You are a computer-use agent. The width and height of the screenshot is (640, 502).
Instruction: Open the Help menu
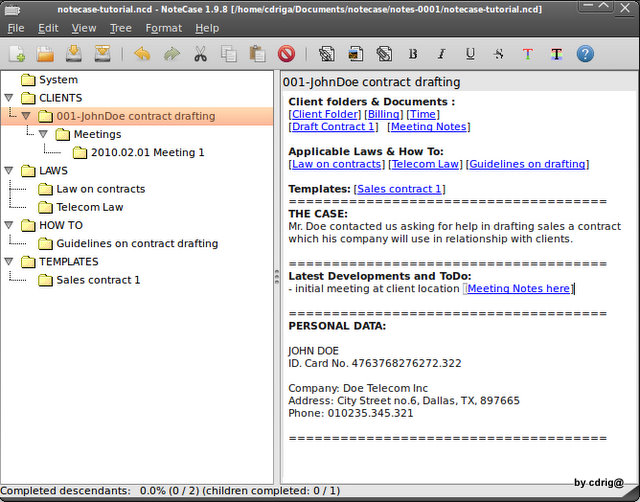tap(207, 28)
